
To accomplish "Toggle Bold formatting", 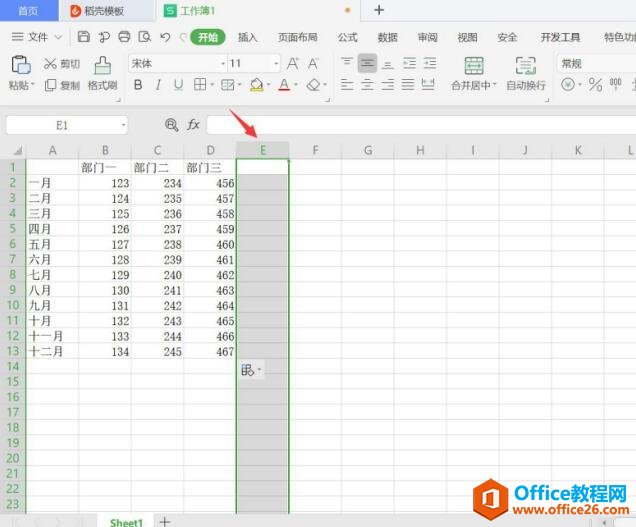I will pos(138,84).
